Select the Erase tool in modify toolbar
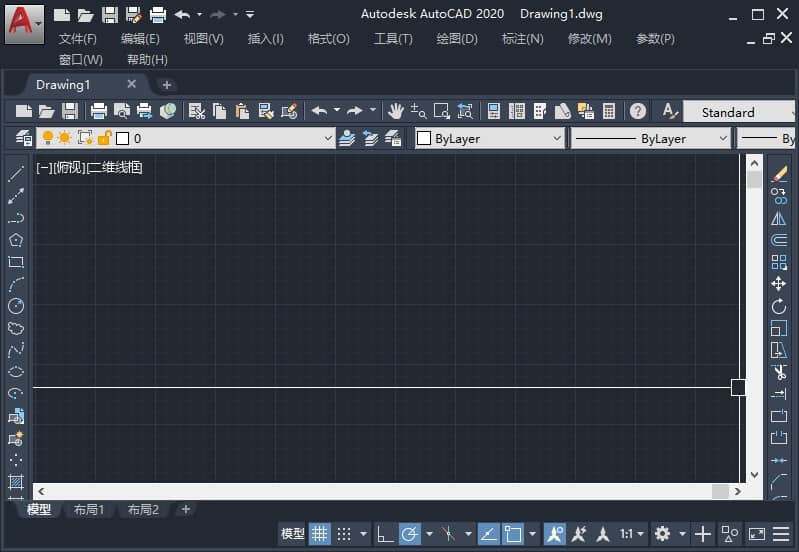The width and height of the screenshot is (799, 552). [x=779, y=173]
